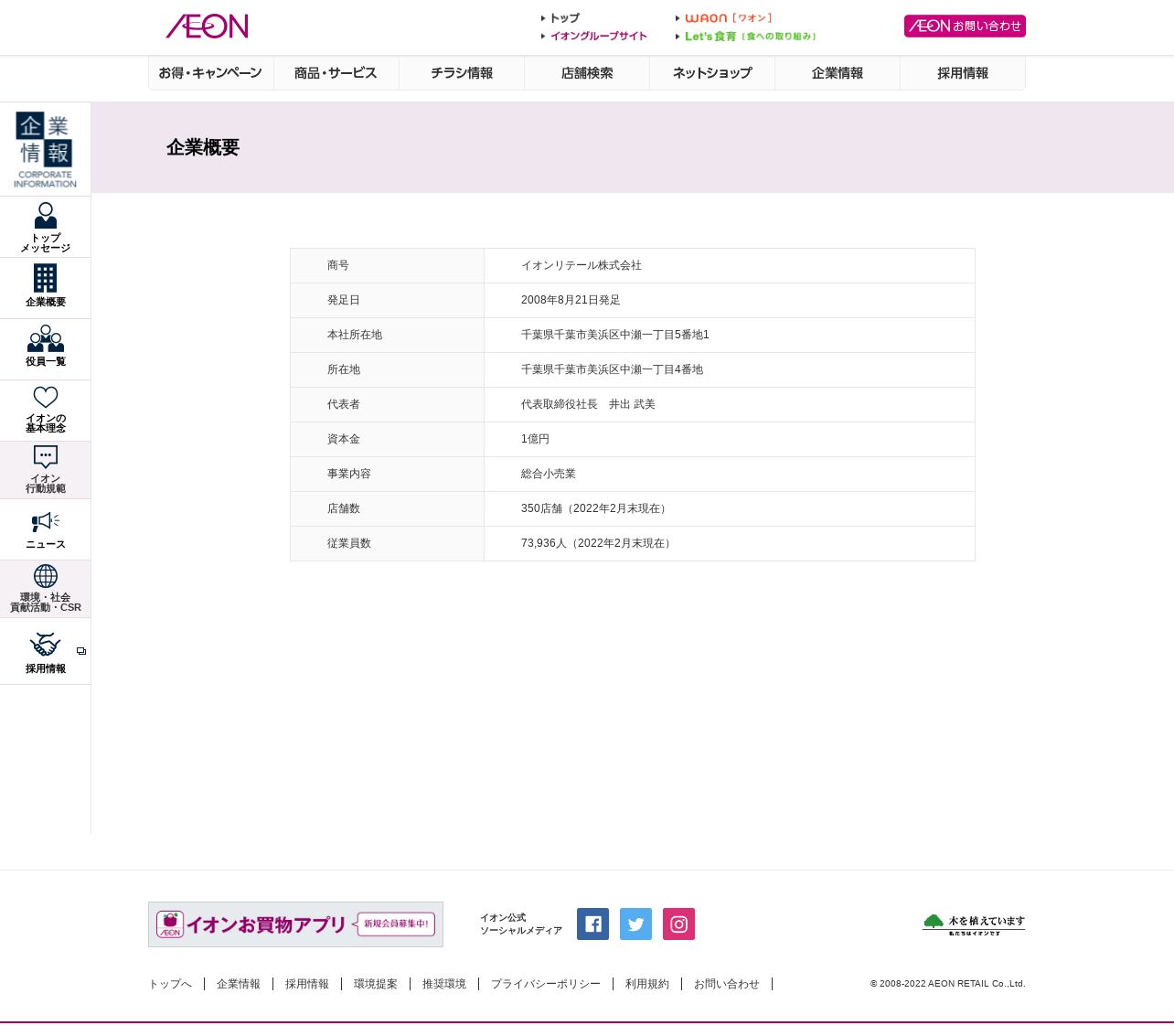
Task: Click the Let's 食育 header link
Action: 746,37
